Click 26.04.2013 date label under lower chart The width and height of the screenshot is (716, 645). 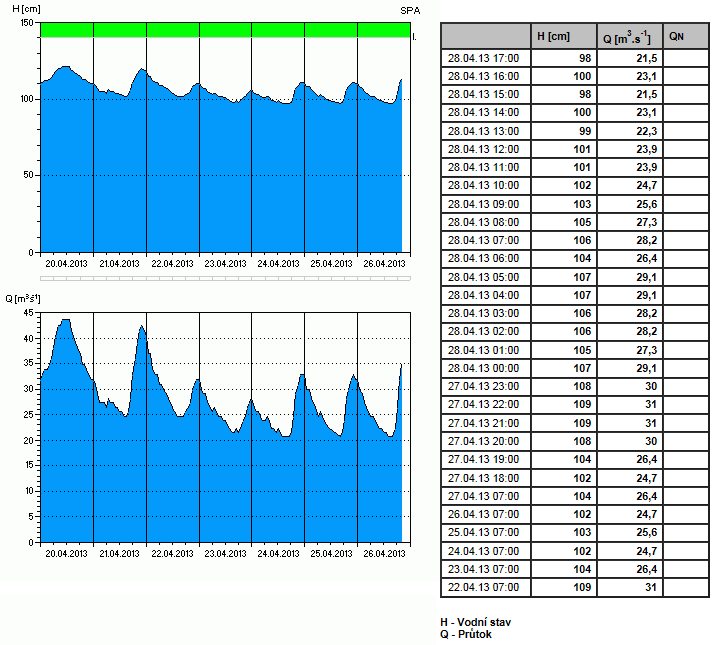[x=383, y=553]
